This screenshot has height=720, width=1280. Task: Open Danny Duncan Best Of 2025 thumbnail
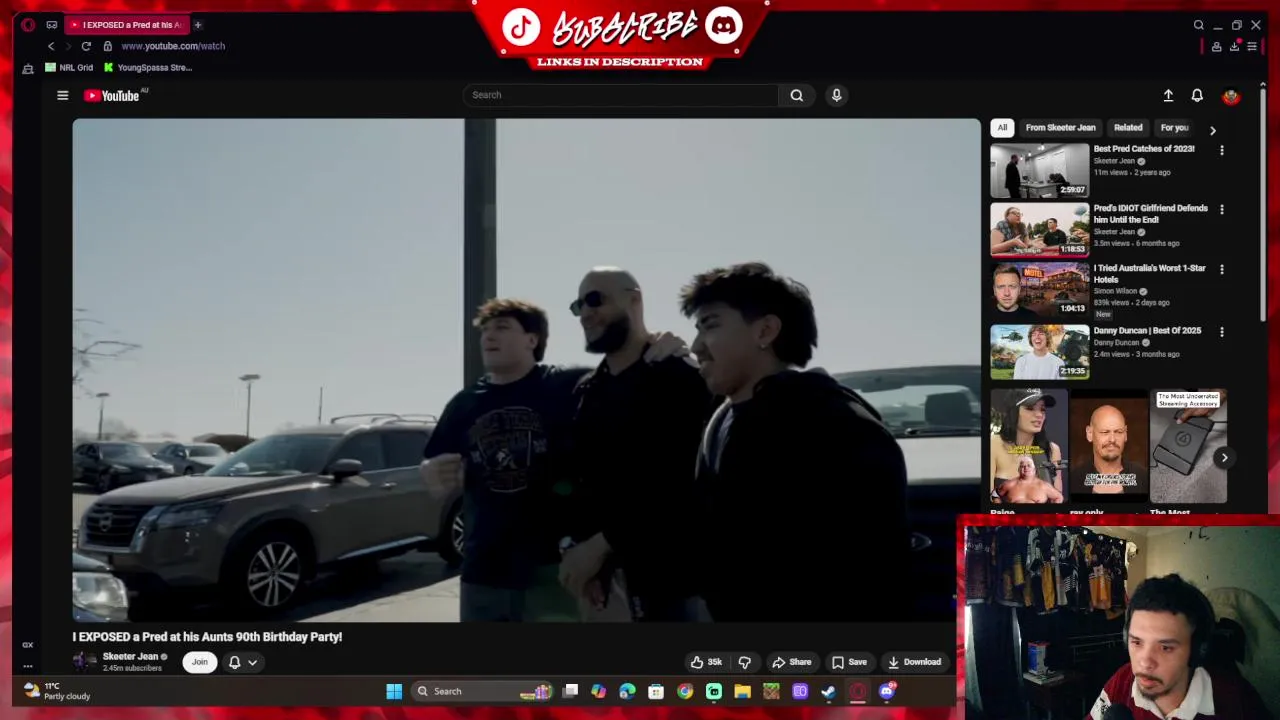pos(1039,352)
